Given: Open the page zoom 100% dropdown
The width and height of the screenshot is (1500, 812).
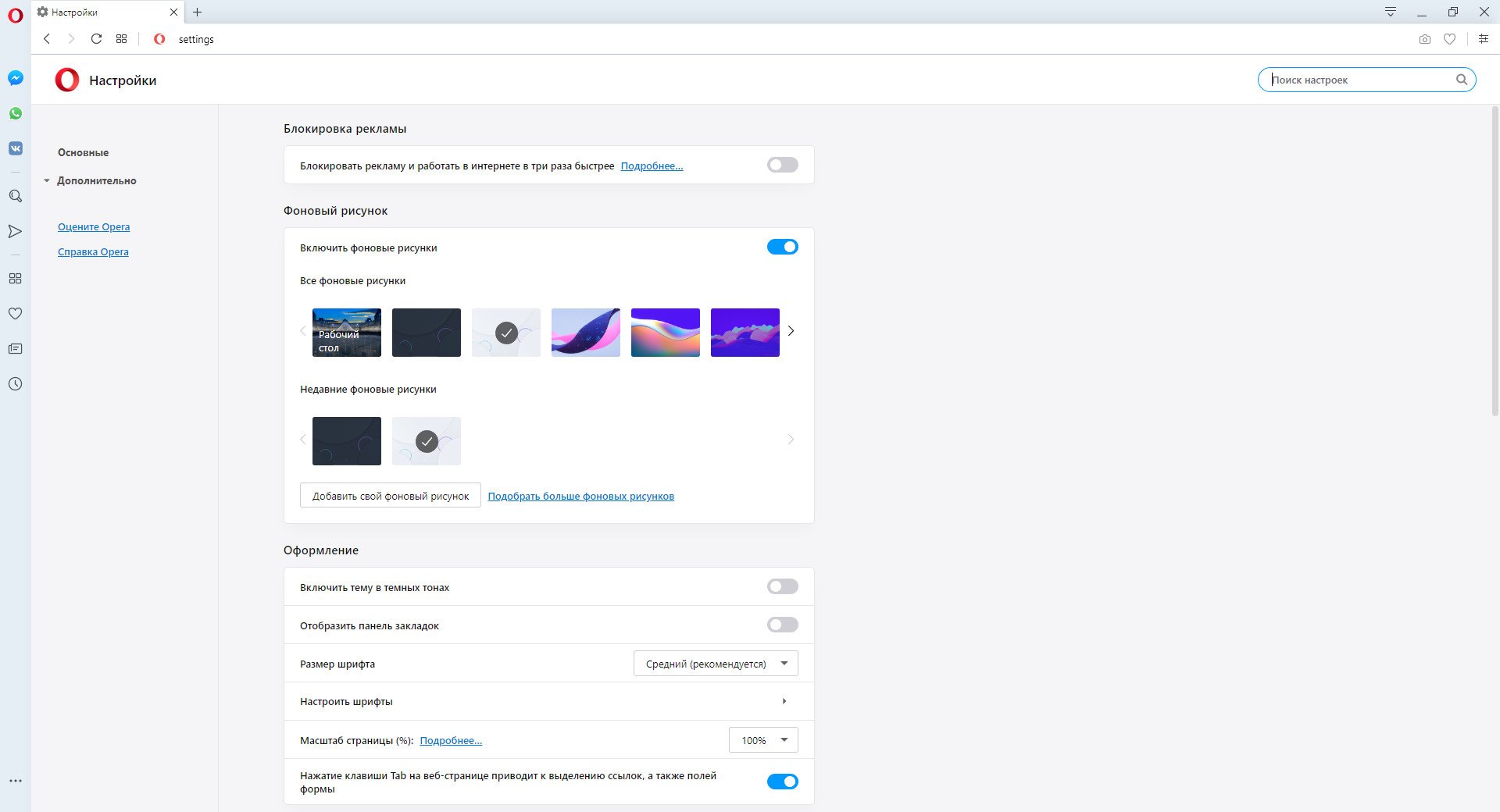Looking at the screenshot, I should 762,740.
